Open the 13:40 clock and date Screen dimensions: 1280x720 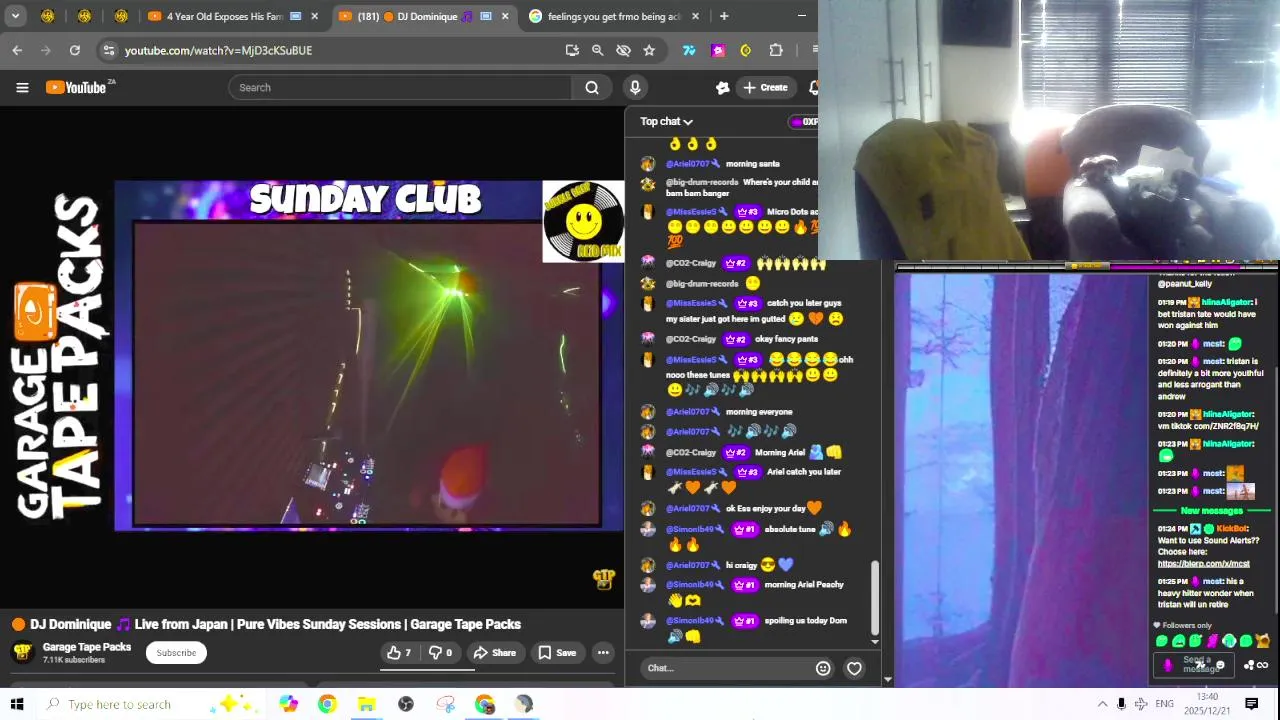coord(1208,704)
